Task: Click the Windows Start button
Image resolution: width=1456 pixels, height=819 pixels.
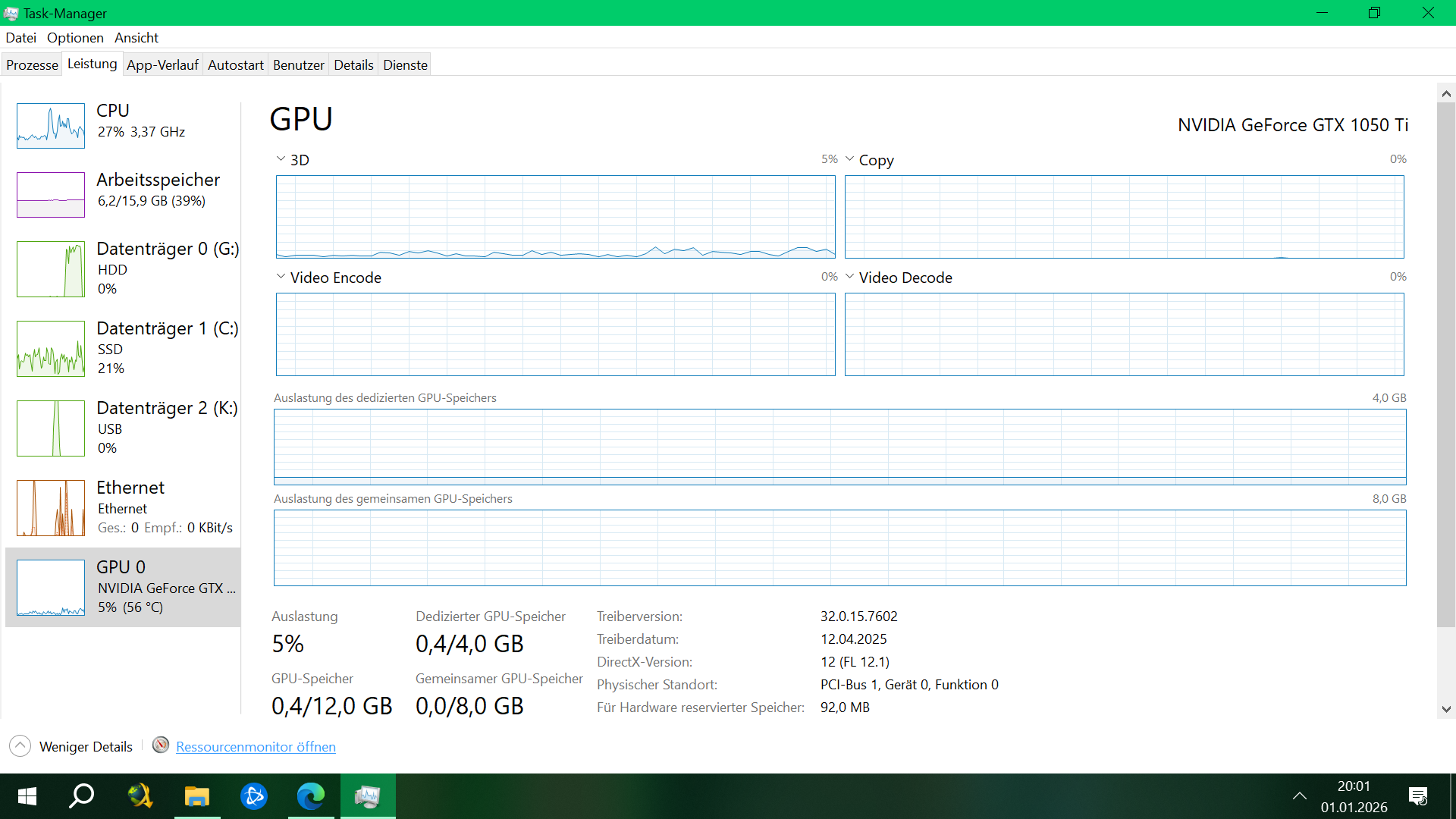Action: (x=27, y=796)
